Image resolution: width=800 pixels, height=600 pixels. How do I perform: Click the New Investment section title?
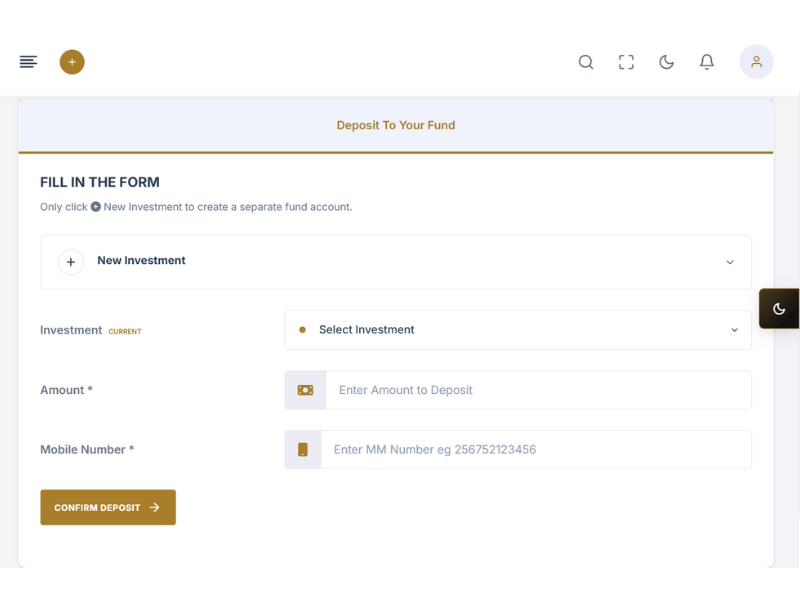141,260
